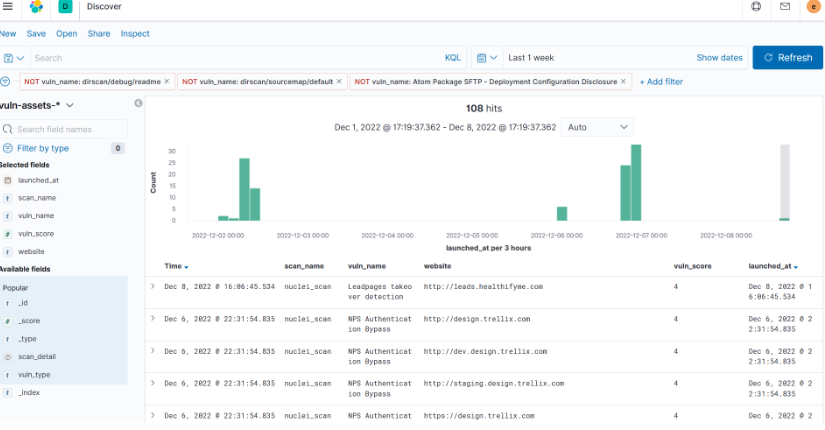Click the Elastic logo icon
The height and width of the screenshot is (430, 825).
(x=36, y=6)
